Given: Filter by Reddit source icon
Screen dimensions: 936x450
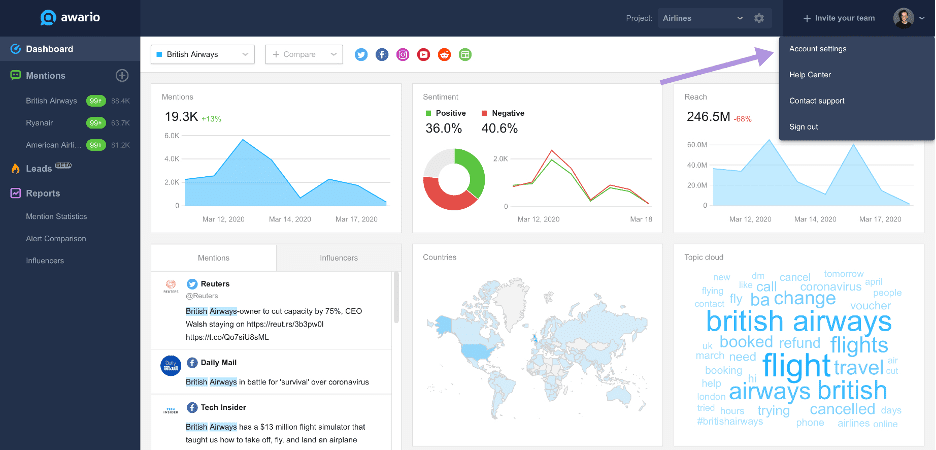Looking at the screenshot, I should [x=444, y=54].
